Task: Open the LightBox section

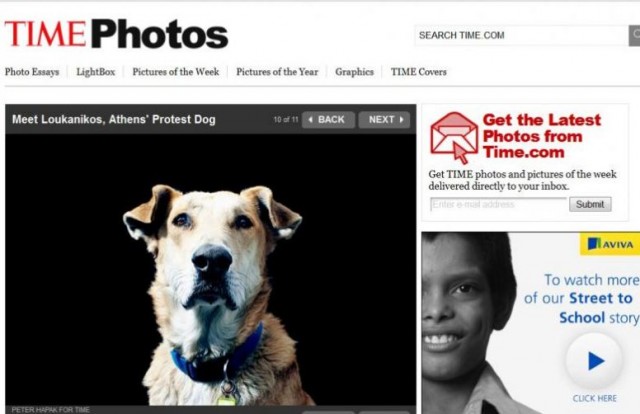Action: [x=96, y=72]
